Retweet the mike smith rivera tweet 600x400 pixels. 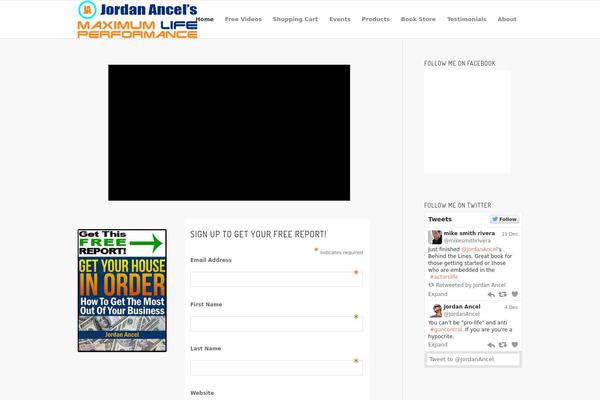click(503, 295)
